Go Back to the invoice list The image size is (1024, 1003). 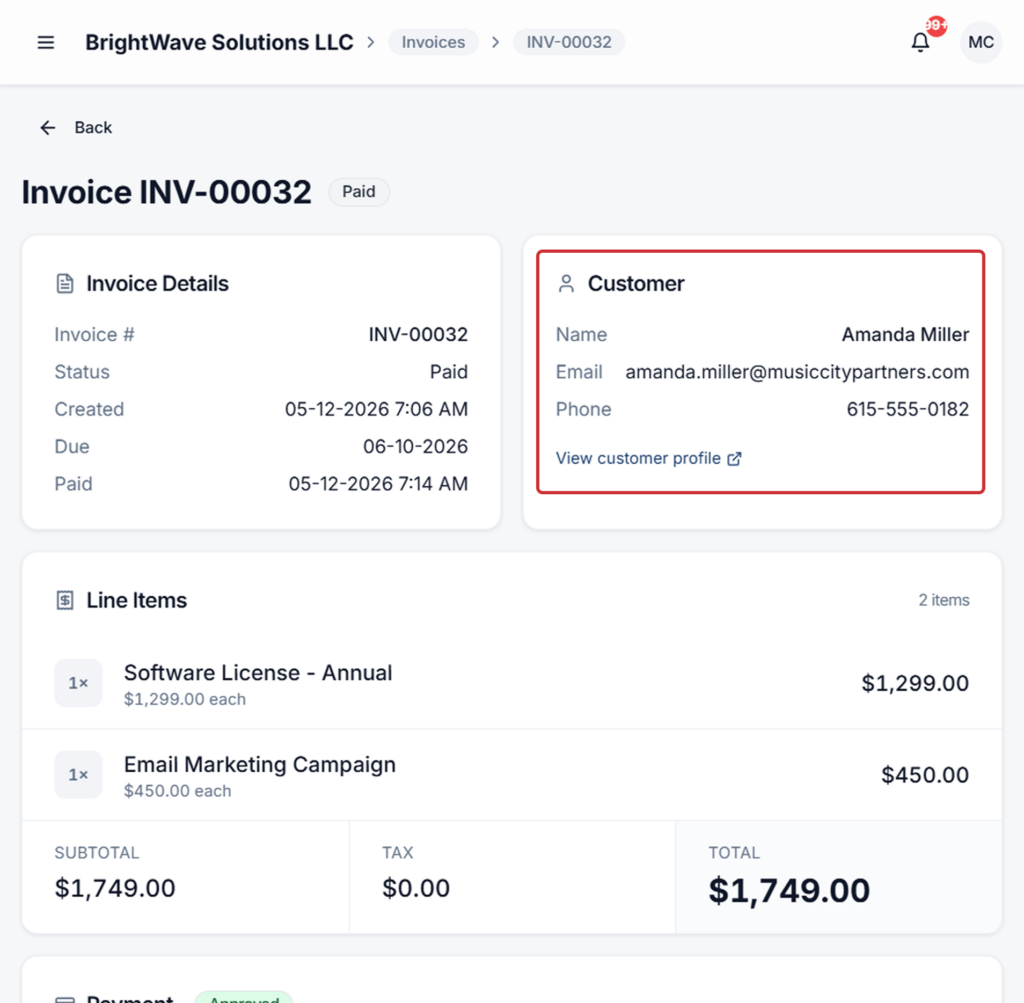76,127
